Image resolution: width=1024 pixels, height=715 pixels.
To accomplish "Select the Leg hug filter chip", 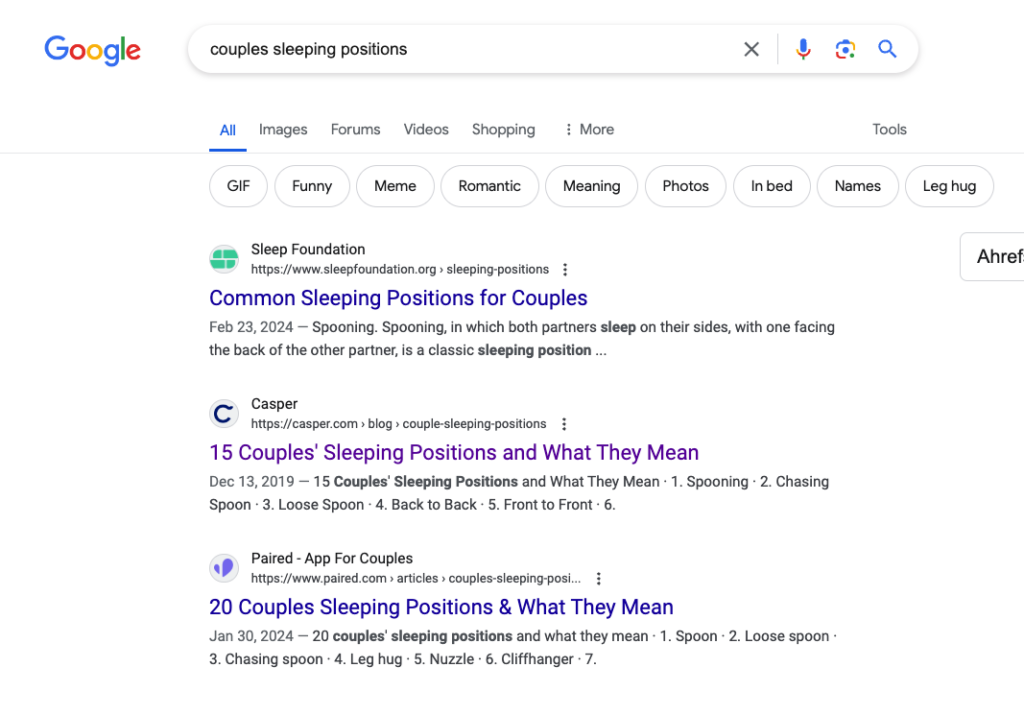I will point(948,186).
